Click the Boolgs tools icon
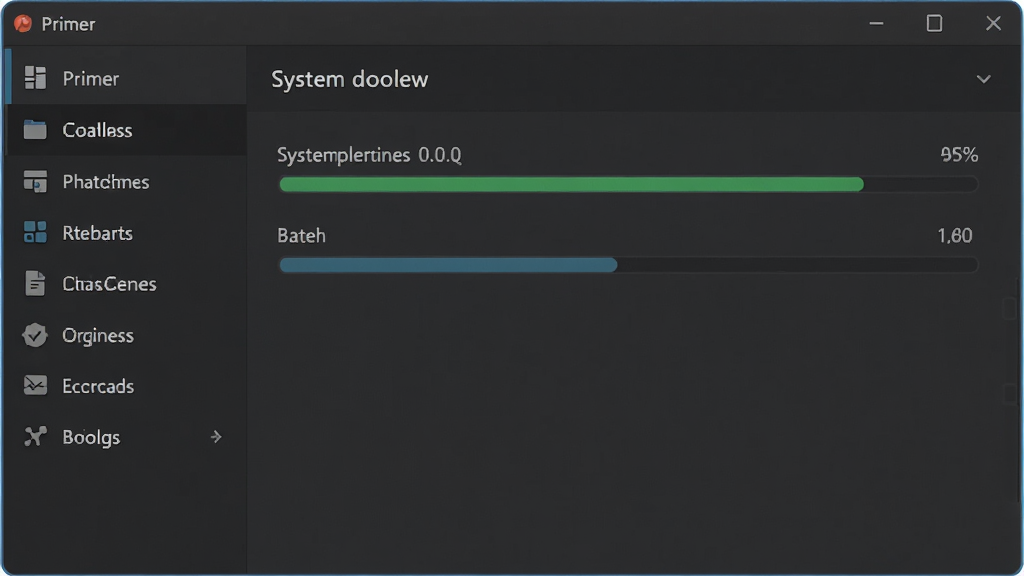Screen dimensions: 1024x576 pyautogui.click(x=35, y=436)
